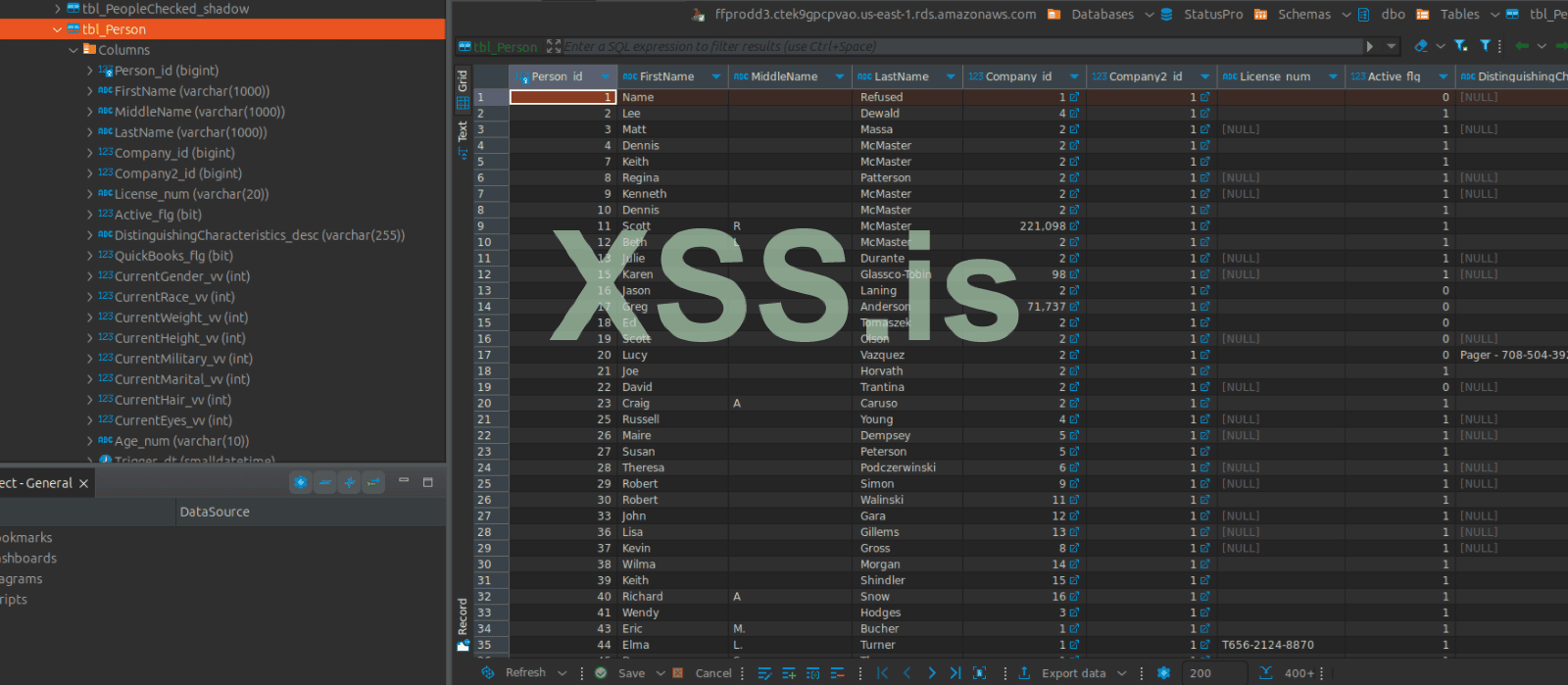Switch to Text view tab
1568x685 pixels.
(463, 139)
